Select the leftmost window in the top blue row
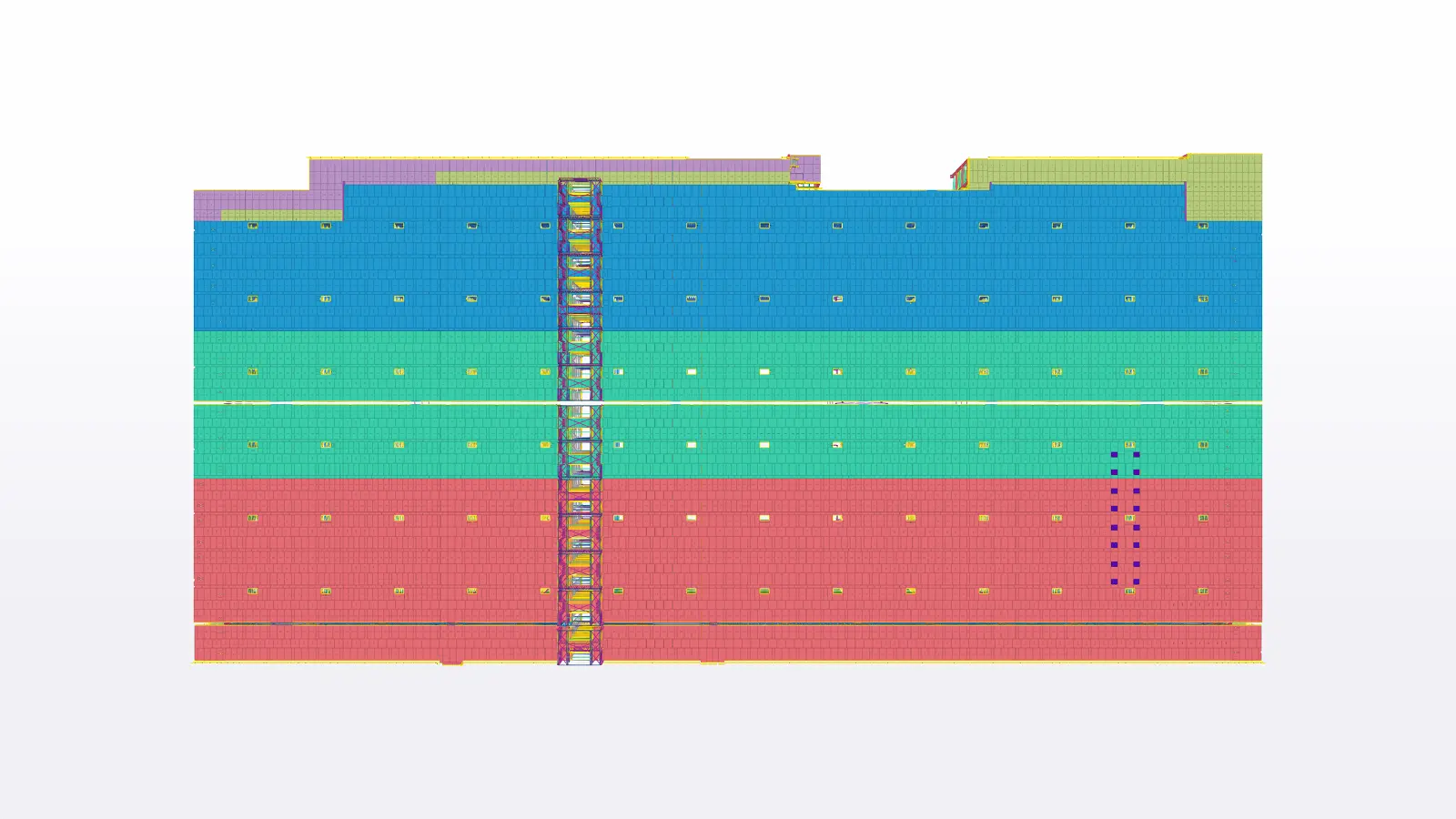The width and height of the screenshot is (1456, 819). [253, 226]
